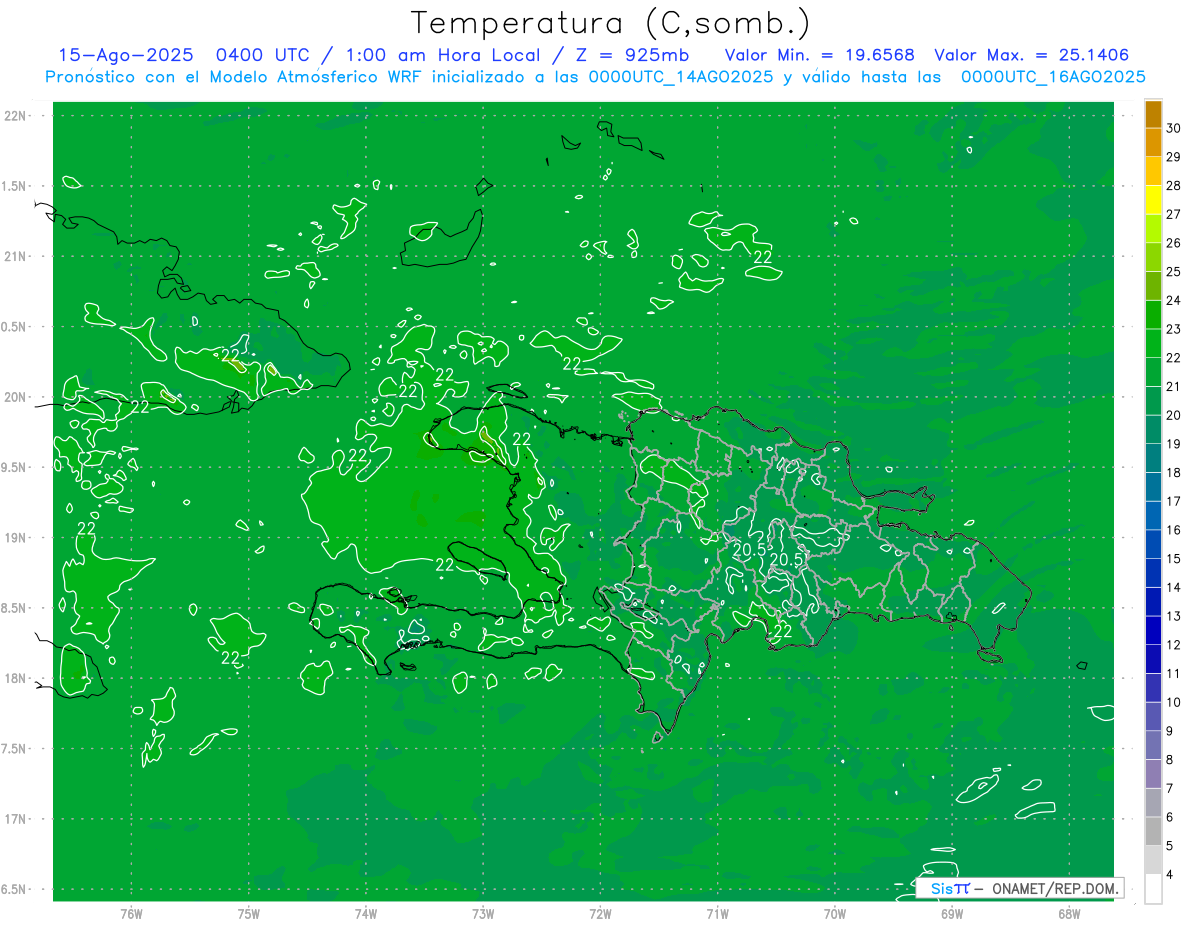The width and height of the screenshot is (1200, 927).
Task: Click the latitude axis label '21N'
Action: click(16, 256)
